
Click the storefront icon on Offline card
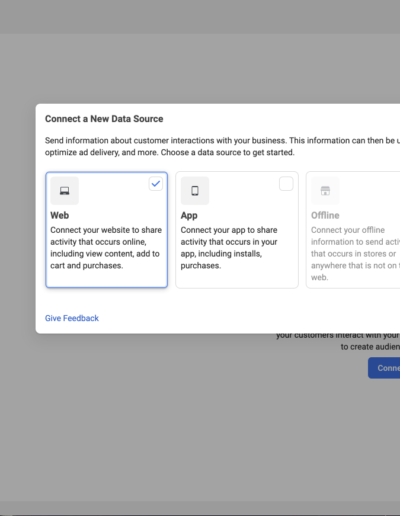(325, 191)
